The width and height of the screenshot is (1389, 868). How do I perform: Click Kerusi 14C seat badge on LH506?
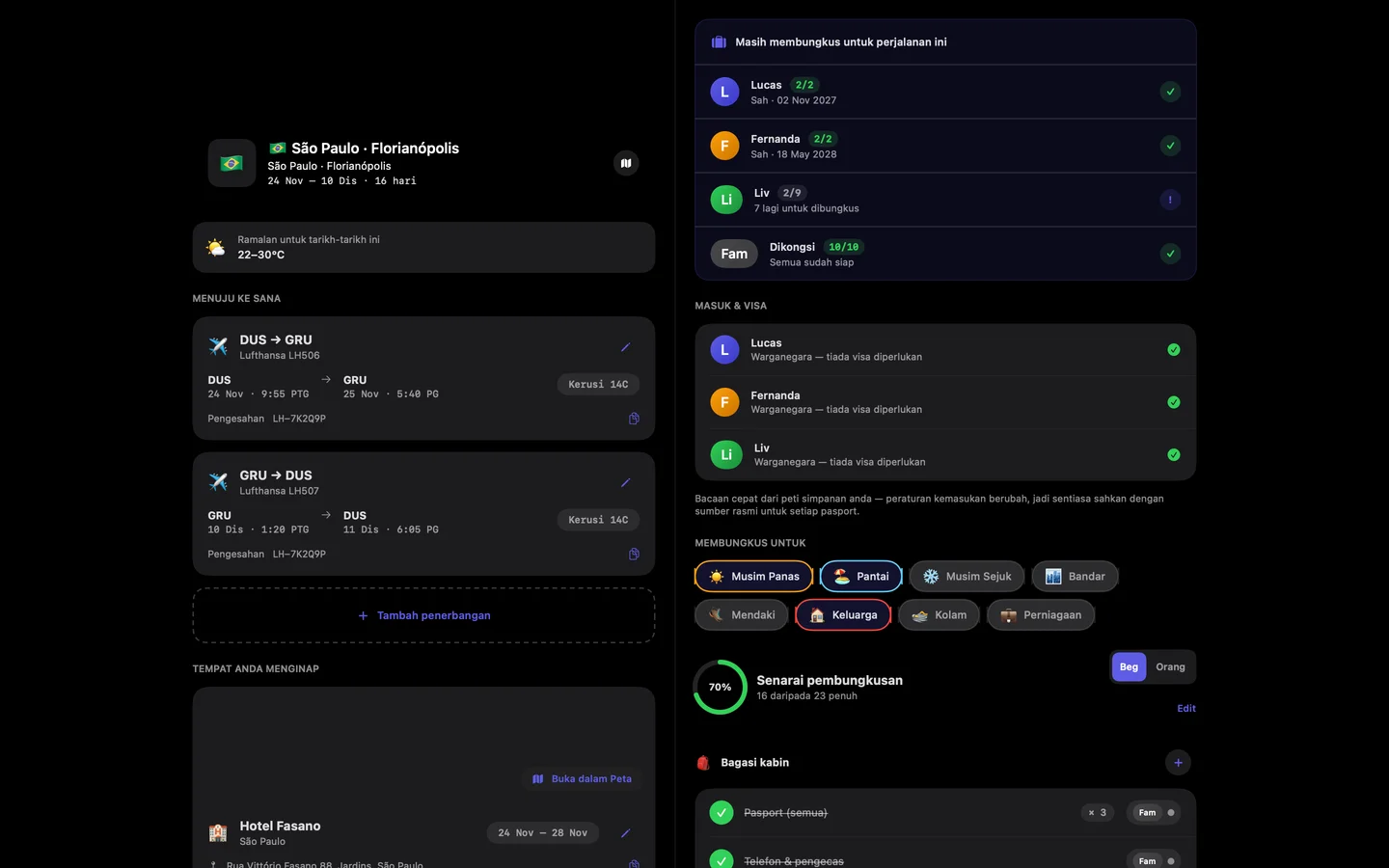click(598, 384)
